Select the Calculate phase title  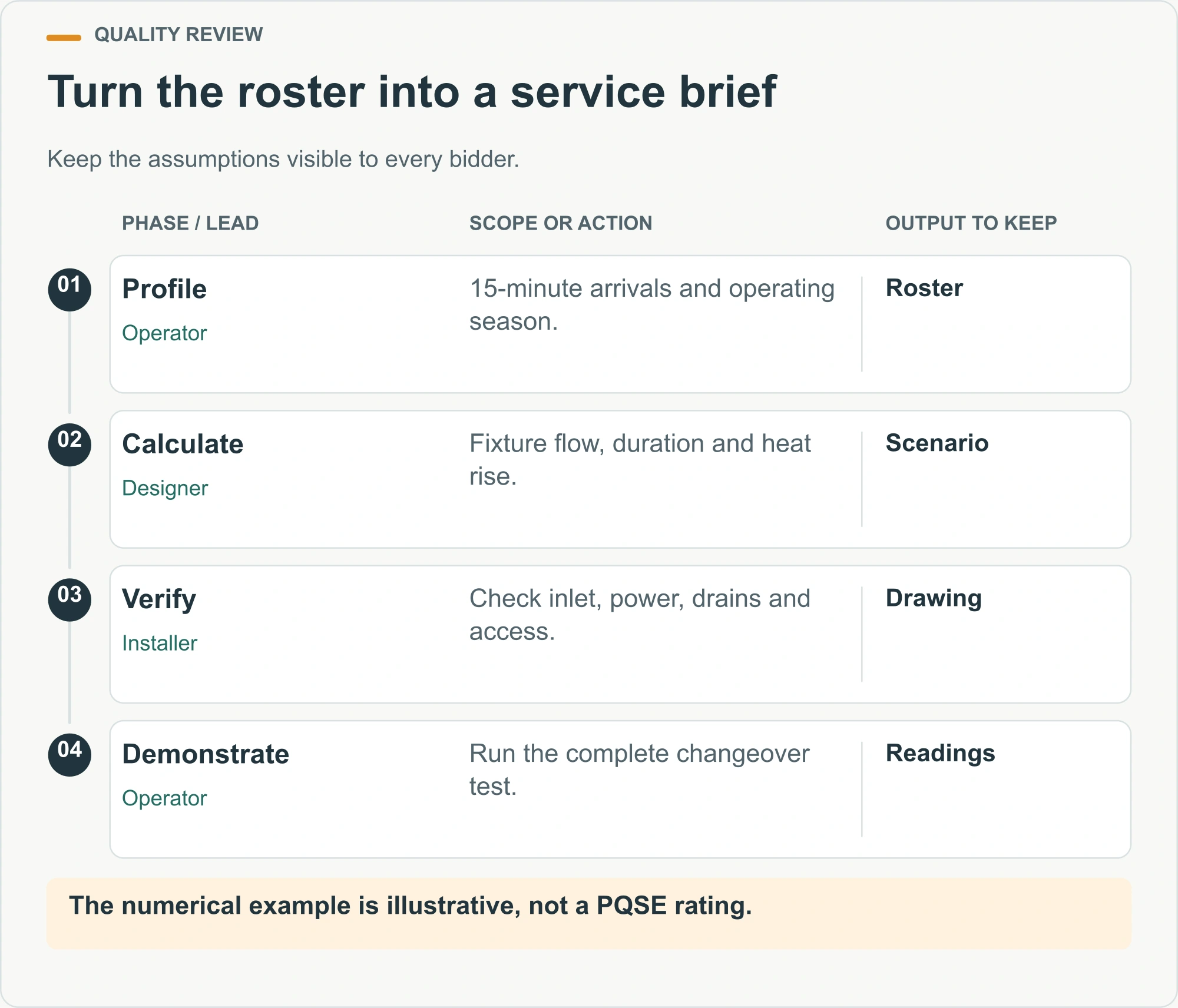pyautogui.click(x=183, y=444)
